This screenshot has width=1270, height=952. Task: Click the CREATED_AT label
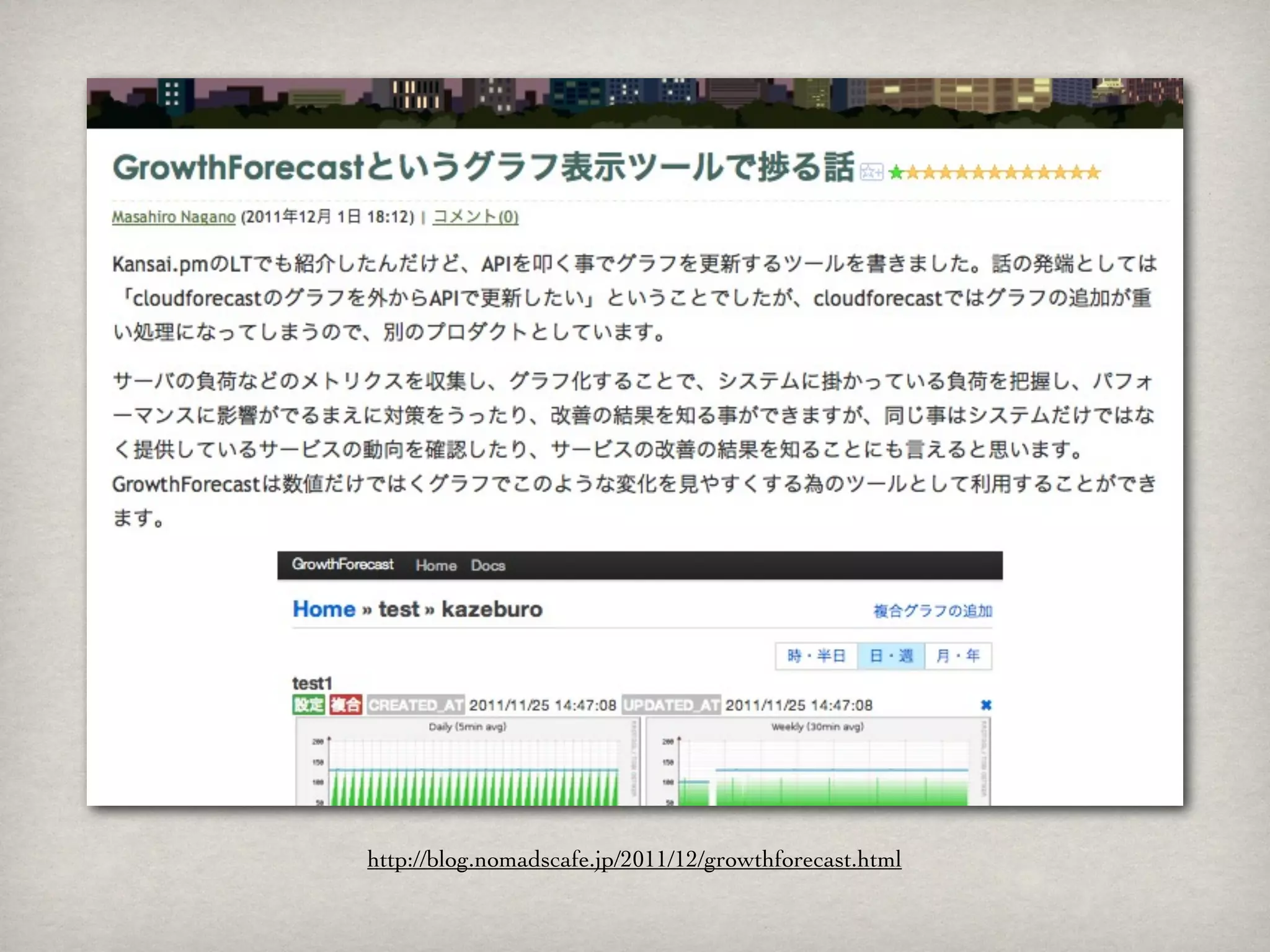(415, 705)
